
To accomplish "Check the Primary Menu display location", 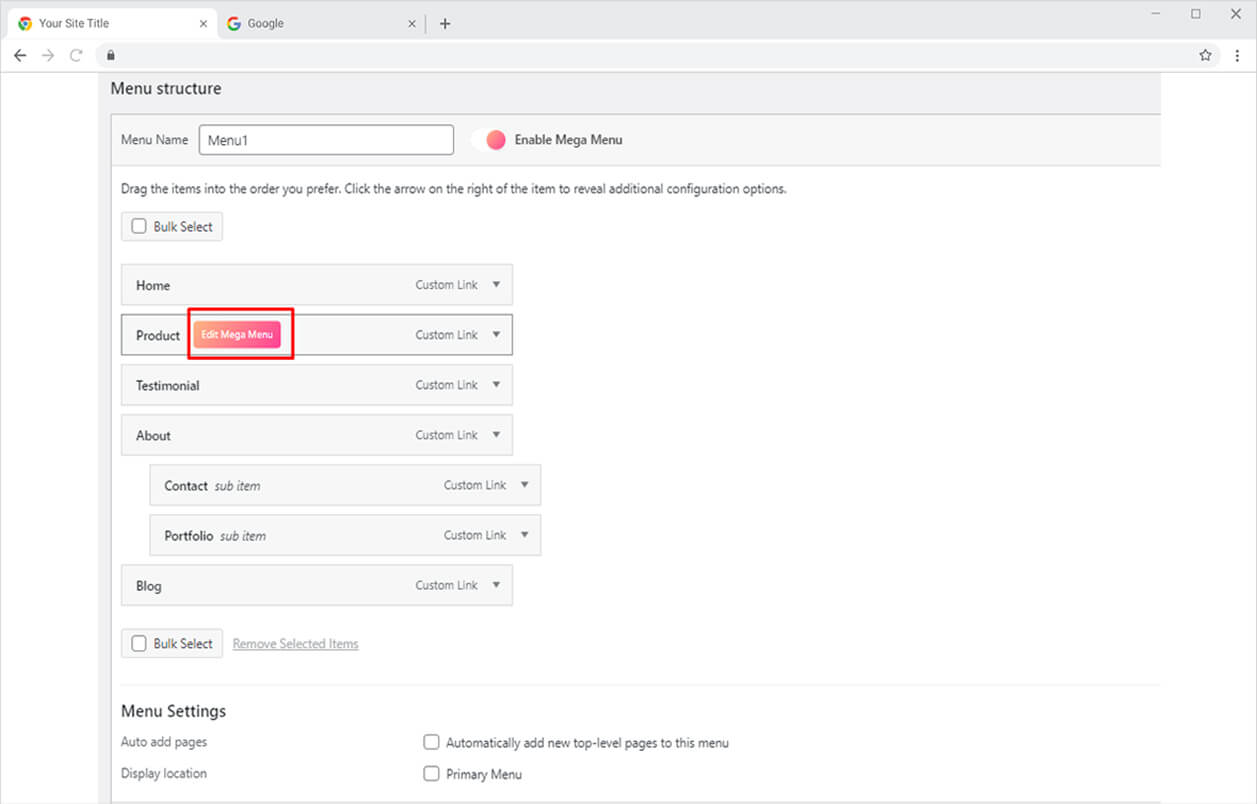I will (431, 773).
